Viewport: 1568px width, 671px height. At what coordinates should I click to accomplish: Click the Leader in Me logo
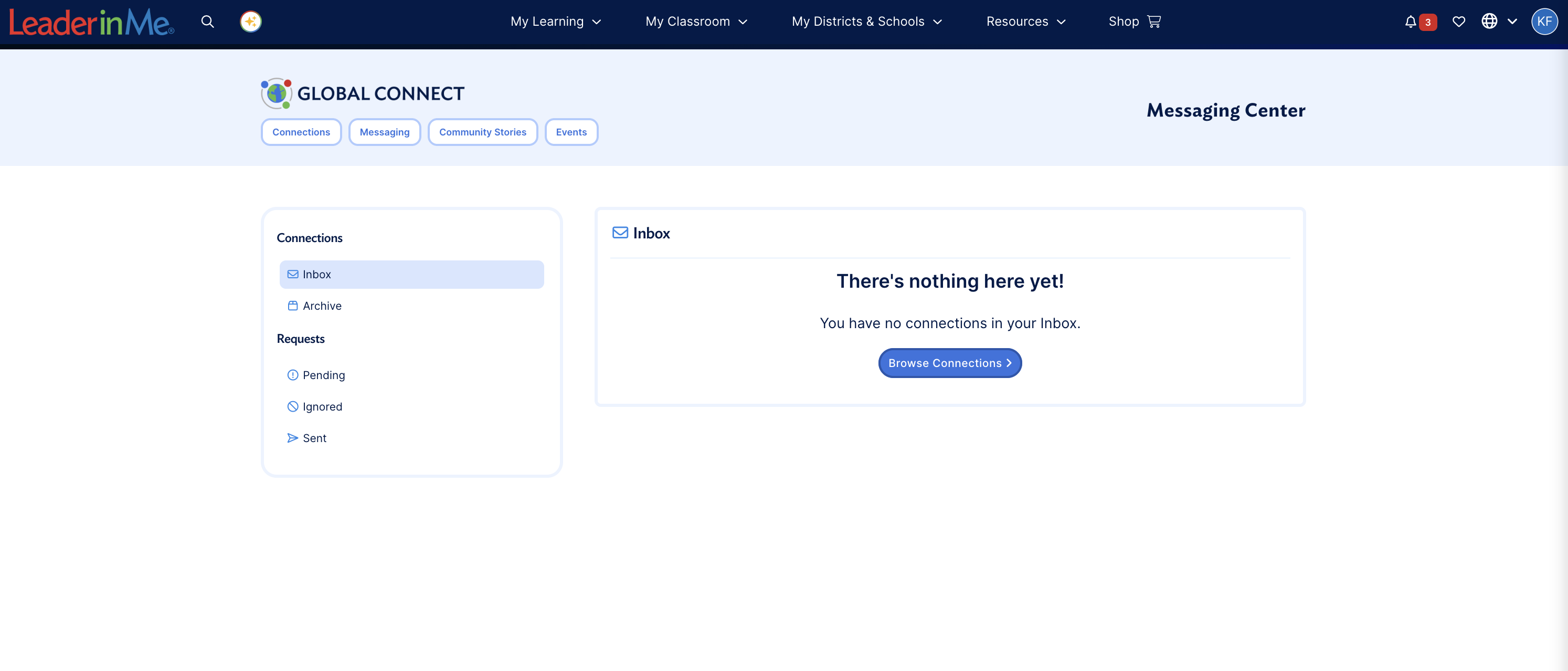point(91,23)
